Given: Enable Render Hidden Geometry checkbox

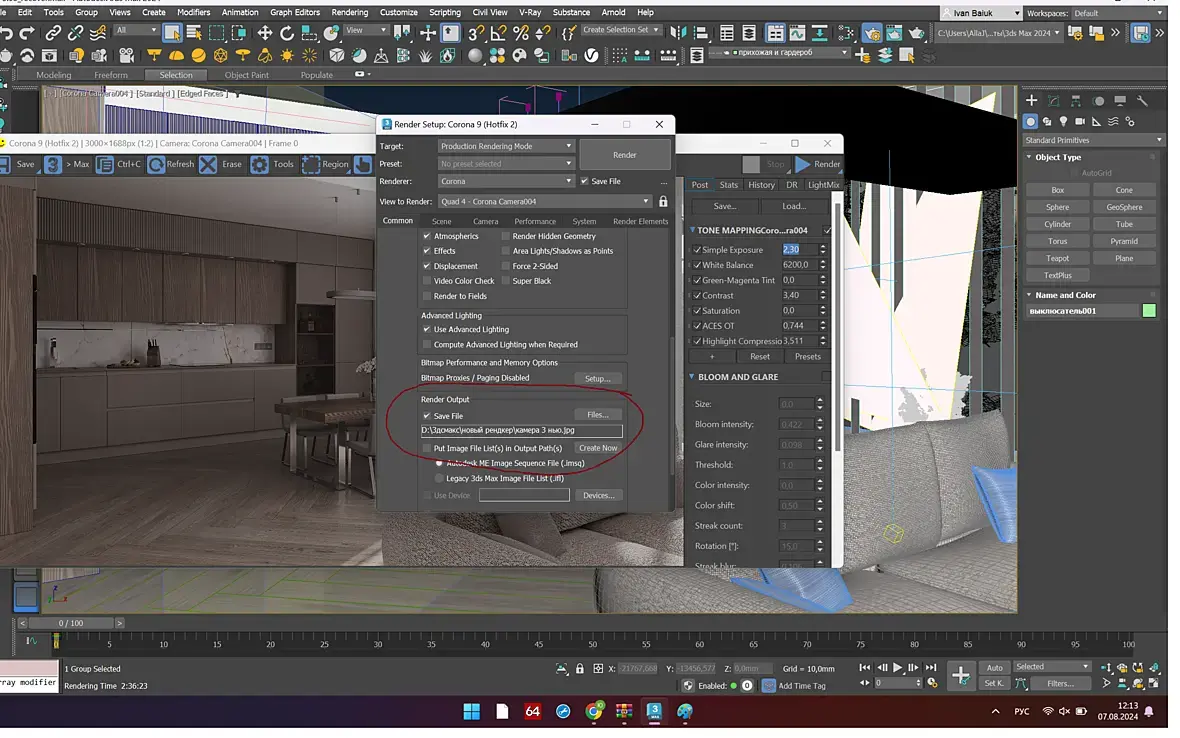Looking at the screenshot, I should point(506,236).
